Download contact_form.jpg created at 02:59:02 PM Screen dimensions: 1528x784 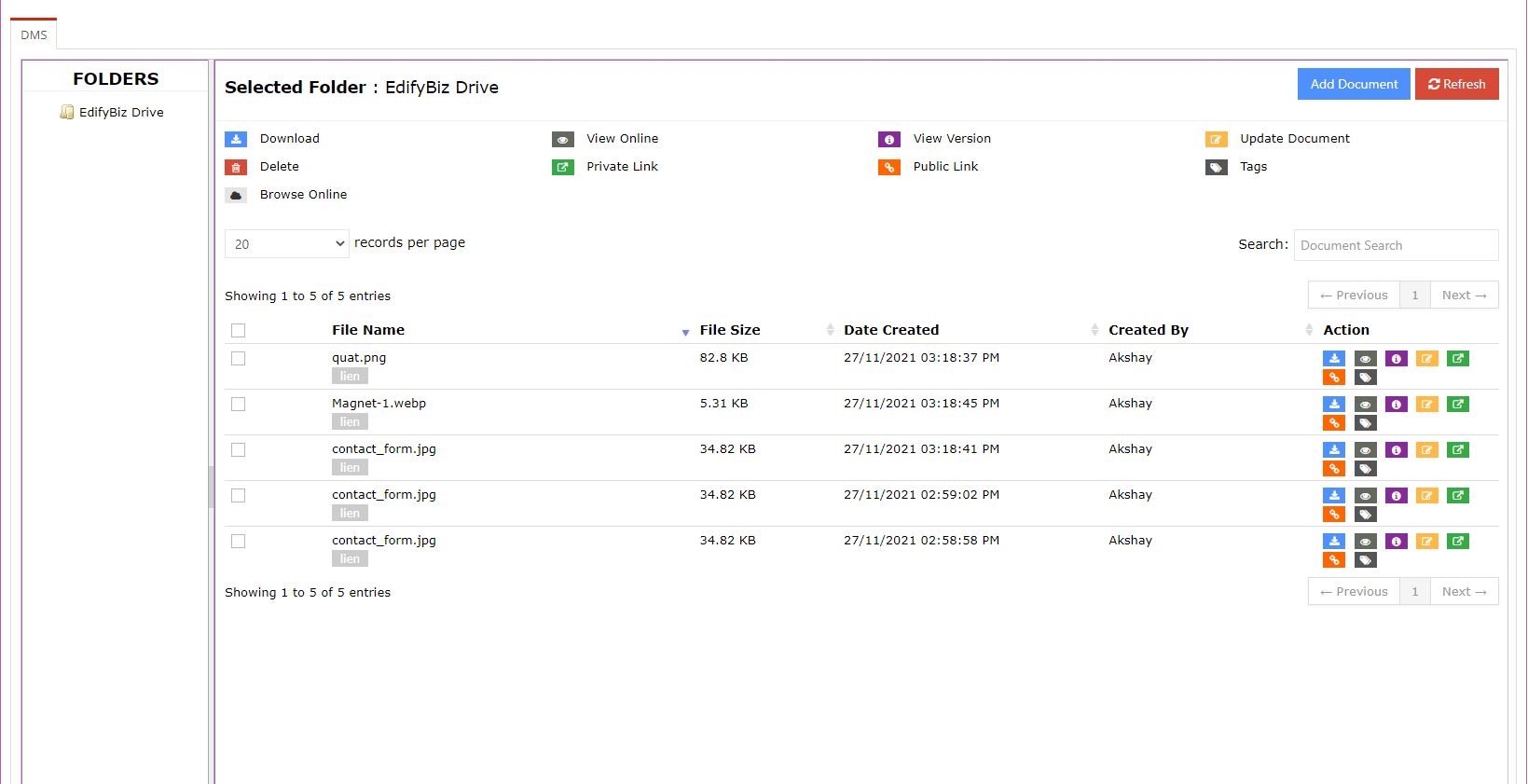coord(1334,495)
